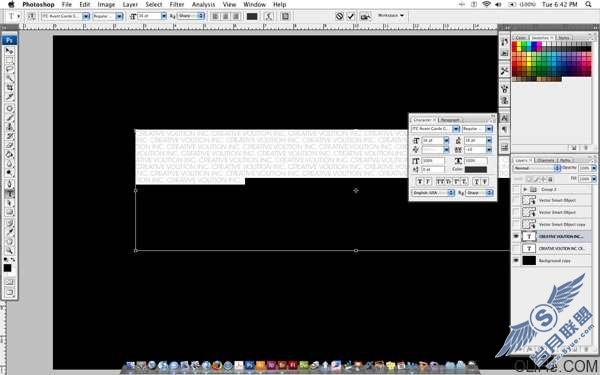The image size is (600, 375).
Task: Toggle Underline in Character panel
Action: coord(476,181)
